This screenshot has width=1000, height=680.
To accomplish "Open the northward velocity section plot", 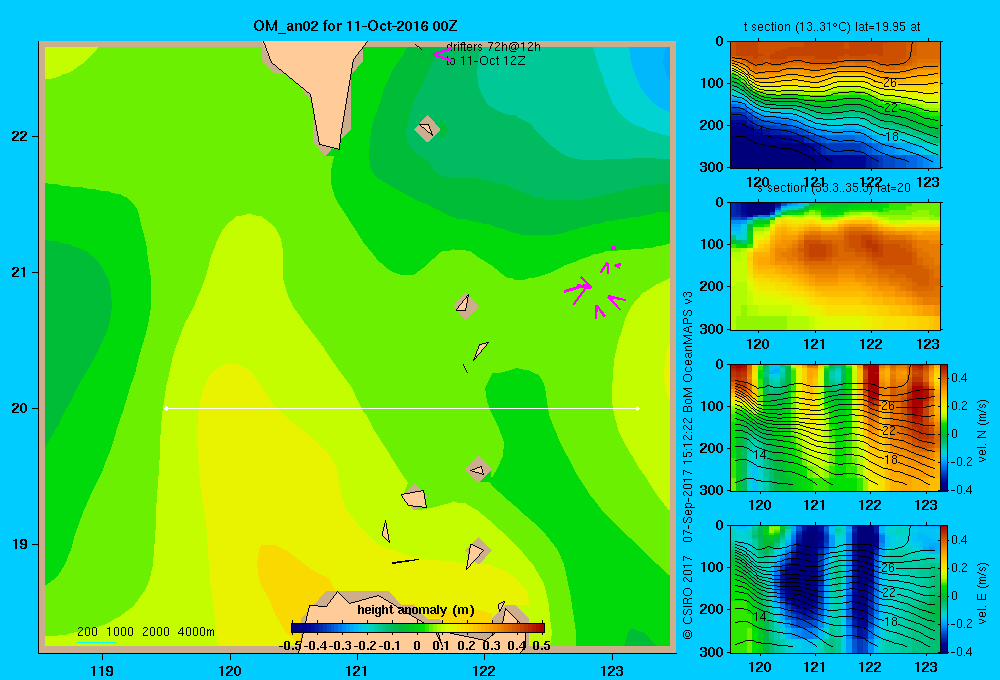I will (835, 427).
